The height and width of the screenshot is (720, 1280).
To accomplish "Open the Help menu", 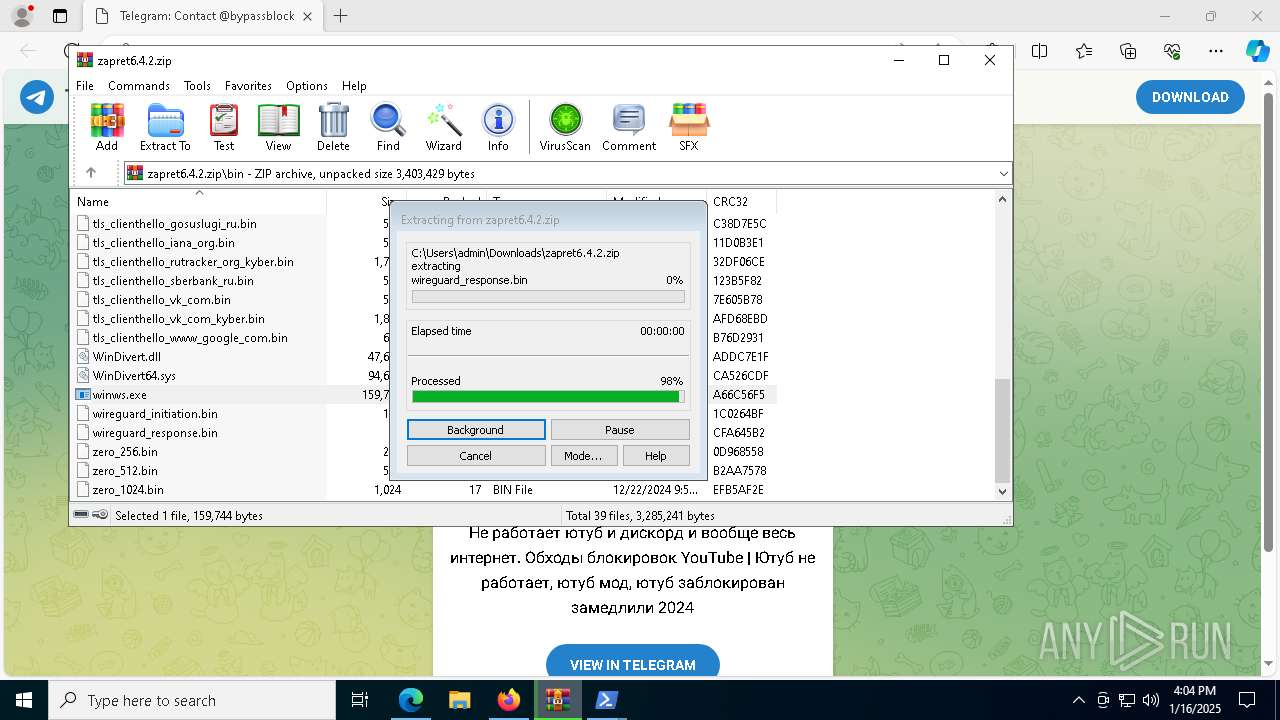I will (x=354, y=86).
